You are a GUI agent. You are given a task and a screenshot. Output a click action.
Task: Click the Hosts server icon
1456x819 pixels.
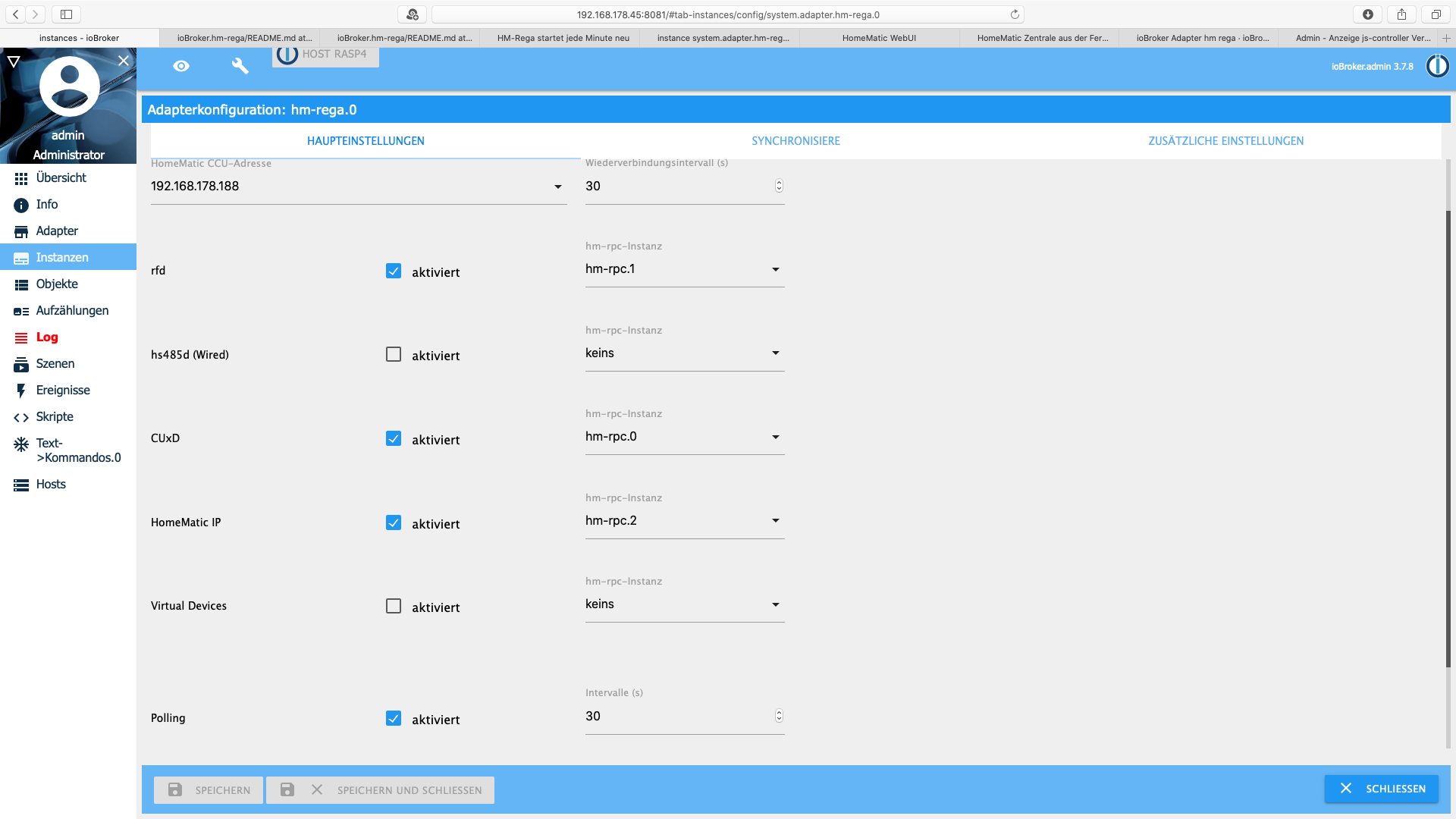pos(21,485)
